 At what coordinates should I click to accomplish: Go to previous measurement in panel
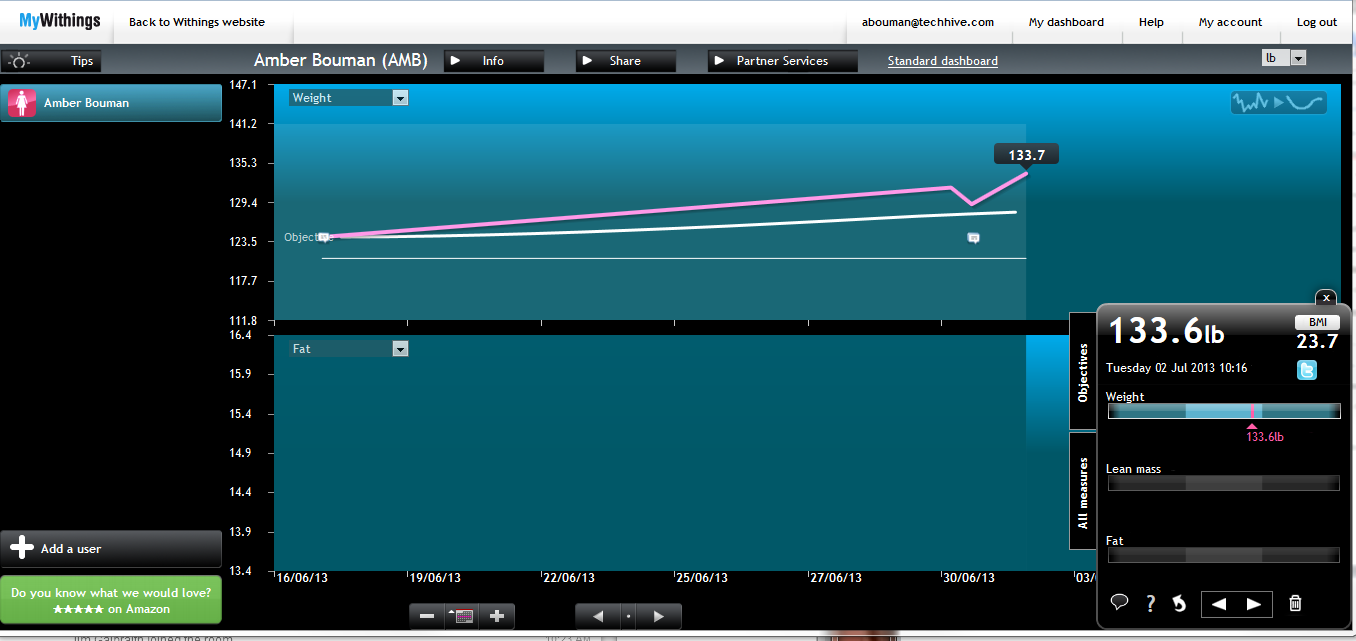point(1219,603)
